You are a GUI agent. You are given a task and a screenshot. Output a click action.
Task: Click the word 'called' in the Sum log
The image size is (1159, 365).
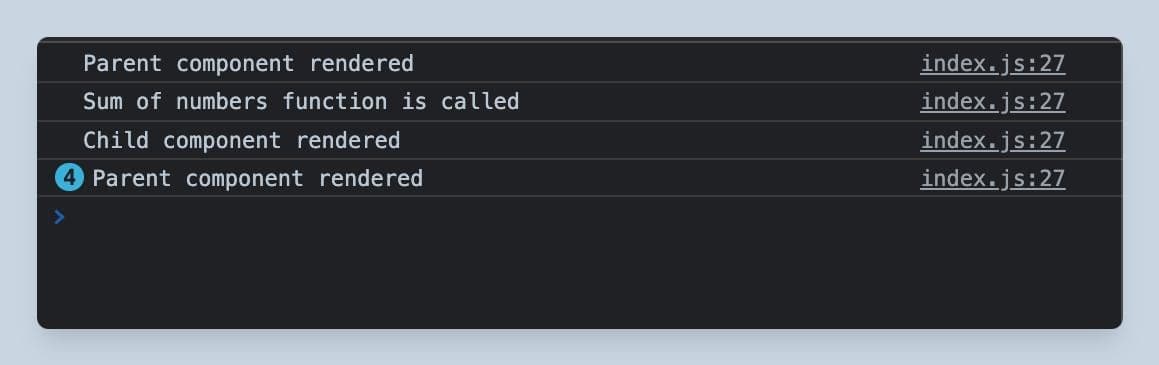coord(480,101)
